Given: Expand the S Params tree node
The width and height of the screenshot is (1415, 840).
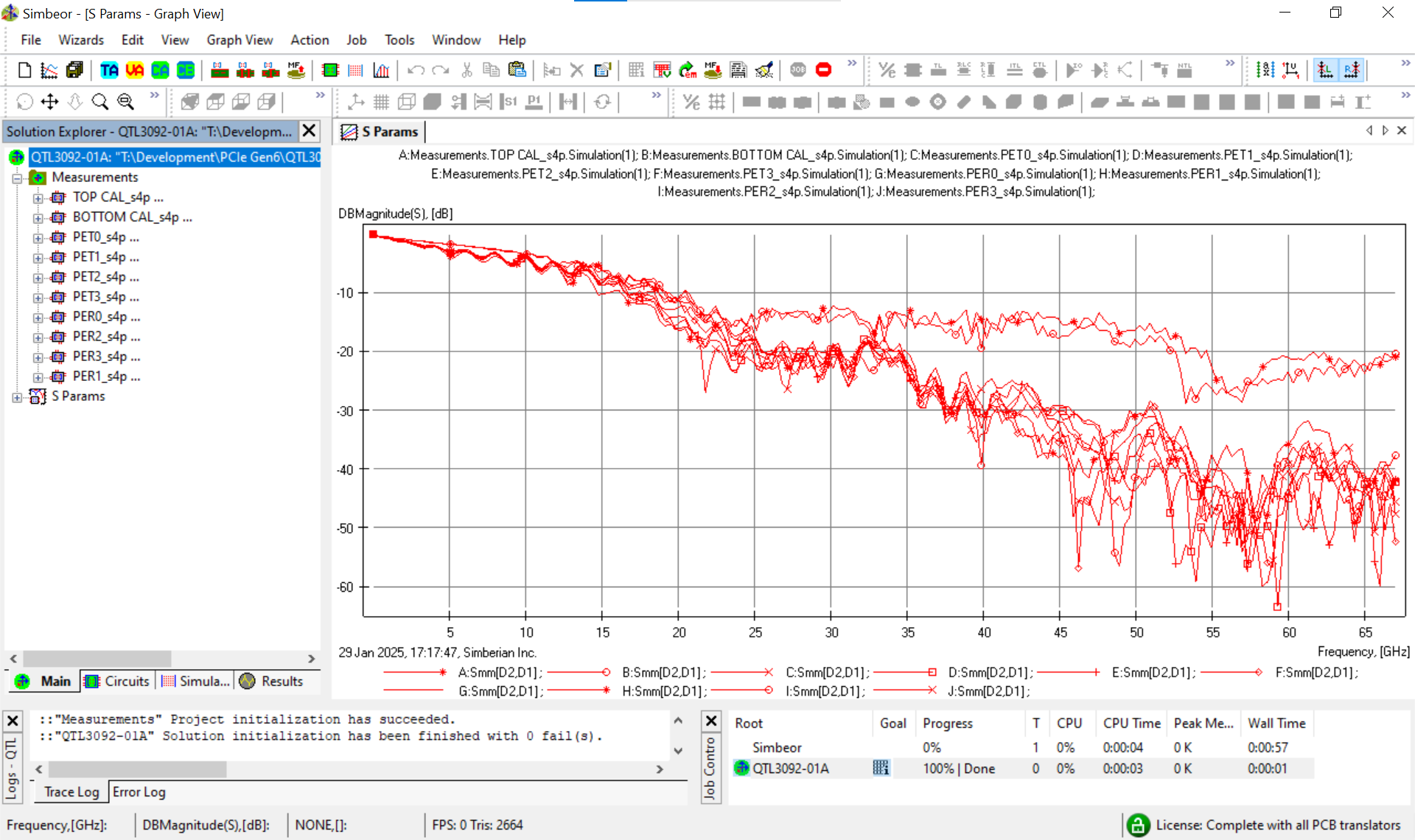Looking at the screenshot, I should (x=17, y=397).
